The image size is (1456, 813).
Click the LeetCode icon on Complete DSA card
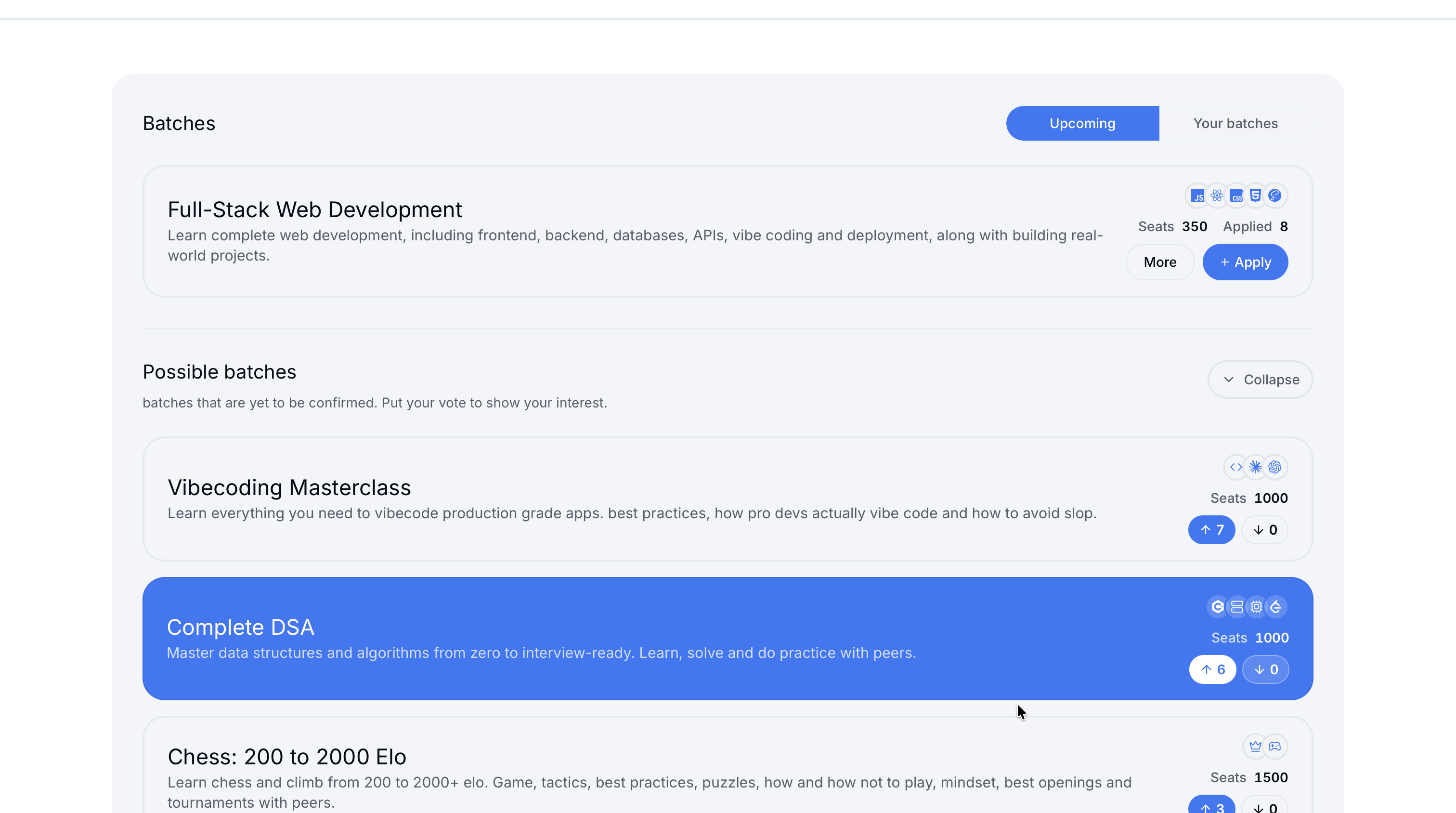(1276, 607)
